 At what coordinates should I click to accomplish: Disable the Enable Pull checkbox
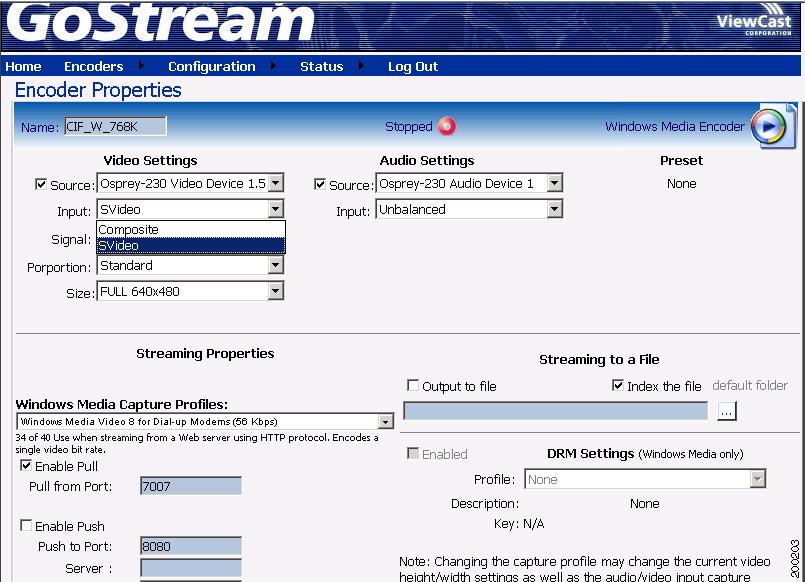pyautogui.click(x=26, y=465)
